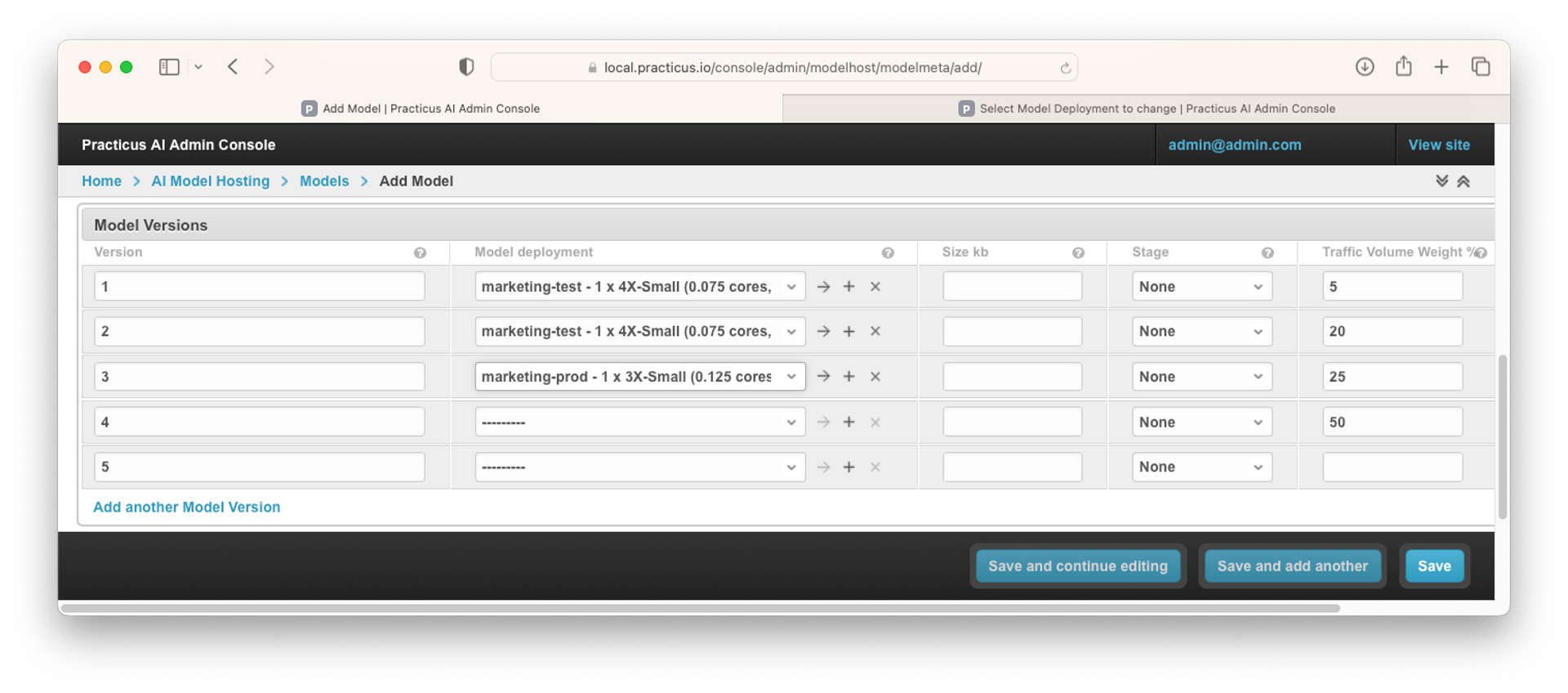
Task: Click Traffic Volume Weight field for version 5
Action: [1392, 467]
